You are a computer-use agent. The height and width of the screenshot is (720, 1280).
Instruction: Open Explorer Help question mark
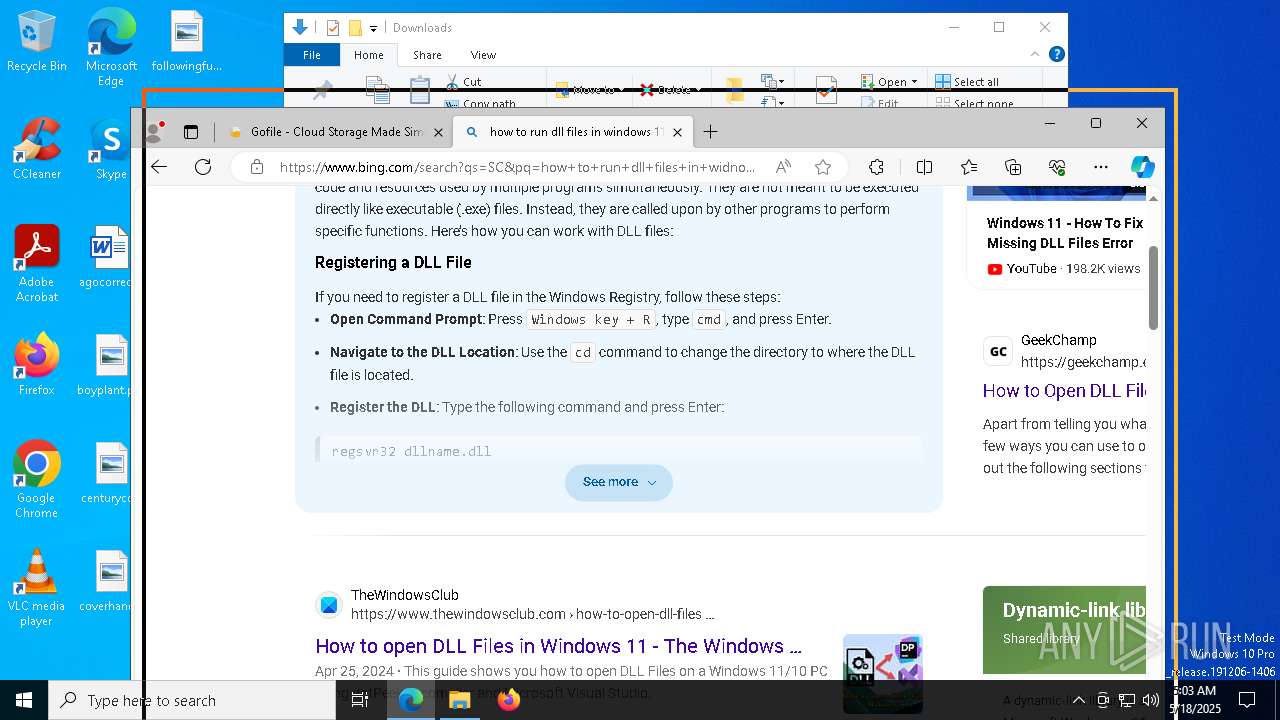click(1056, 54)
